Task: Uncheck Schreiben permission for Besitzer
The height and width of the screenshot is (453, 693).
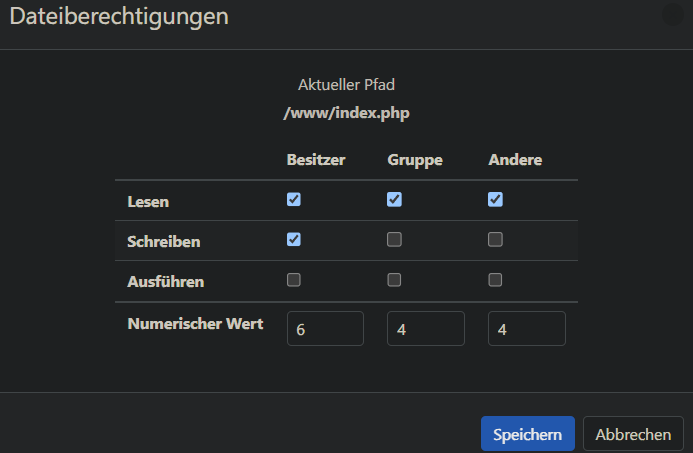Action: (x=294, y=240)
